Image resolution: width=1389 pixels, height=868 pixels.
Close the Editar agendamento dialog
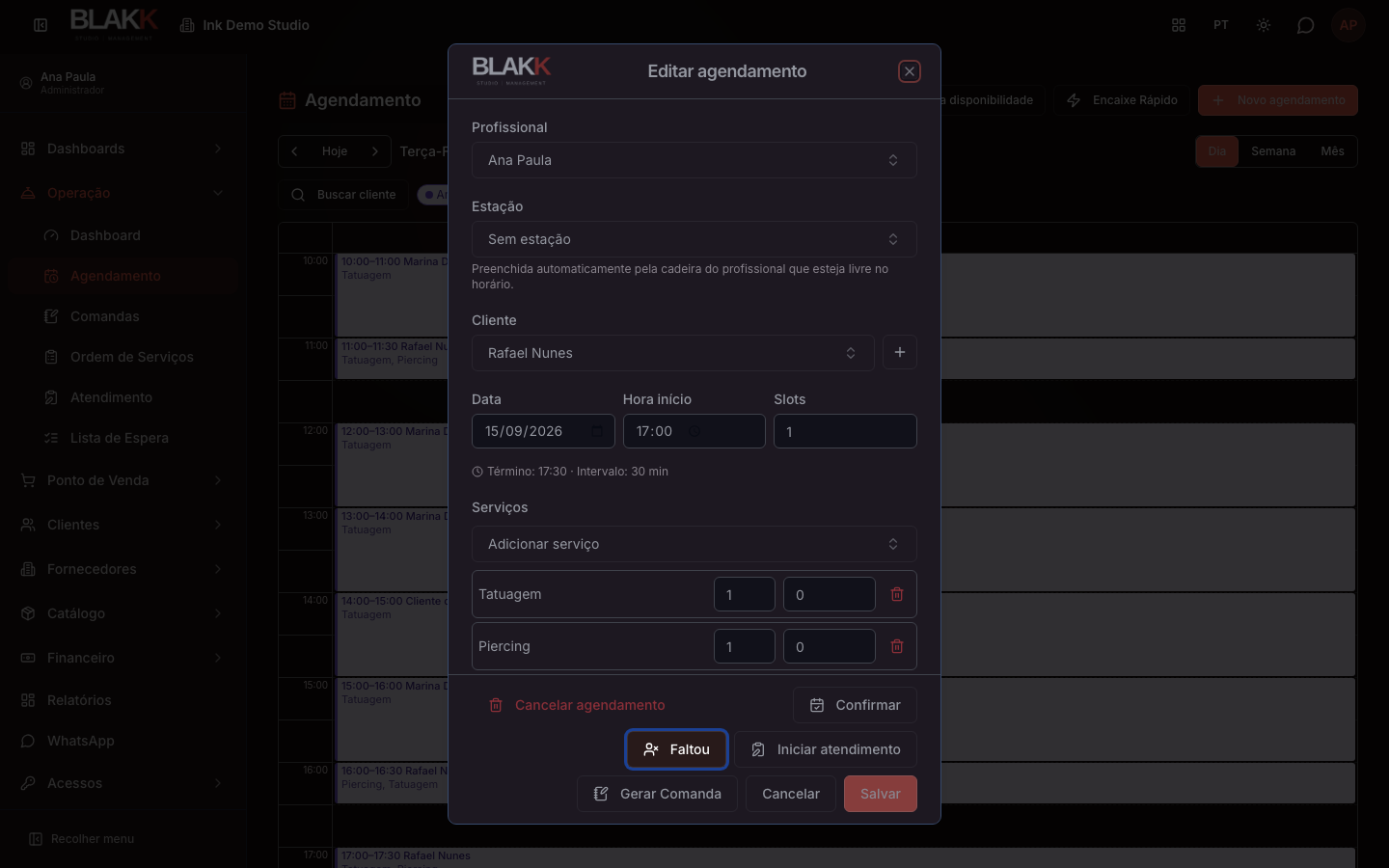click(910, 71)
